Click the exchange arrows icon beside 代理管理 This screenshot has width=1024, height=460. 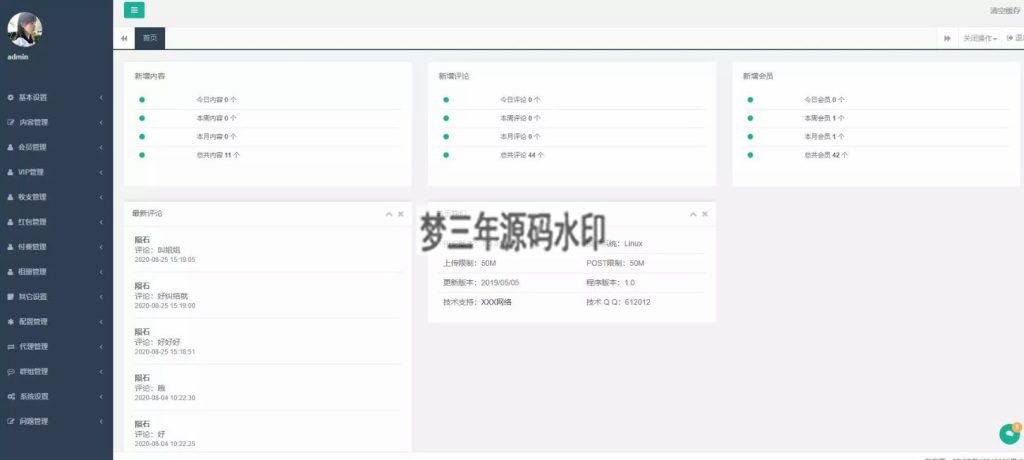click(10, 346)
